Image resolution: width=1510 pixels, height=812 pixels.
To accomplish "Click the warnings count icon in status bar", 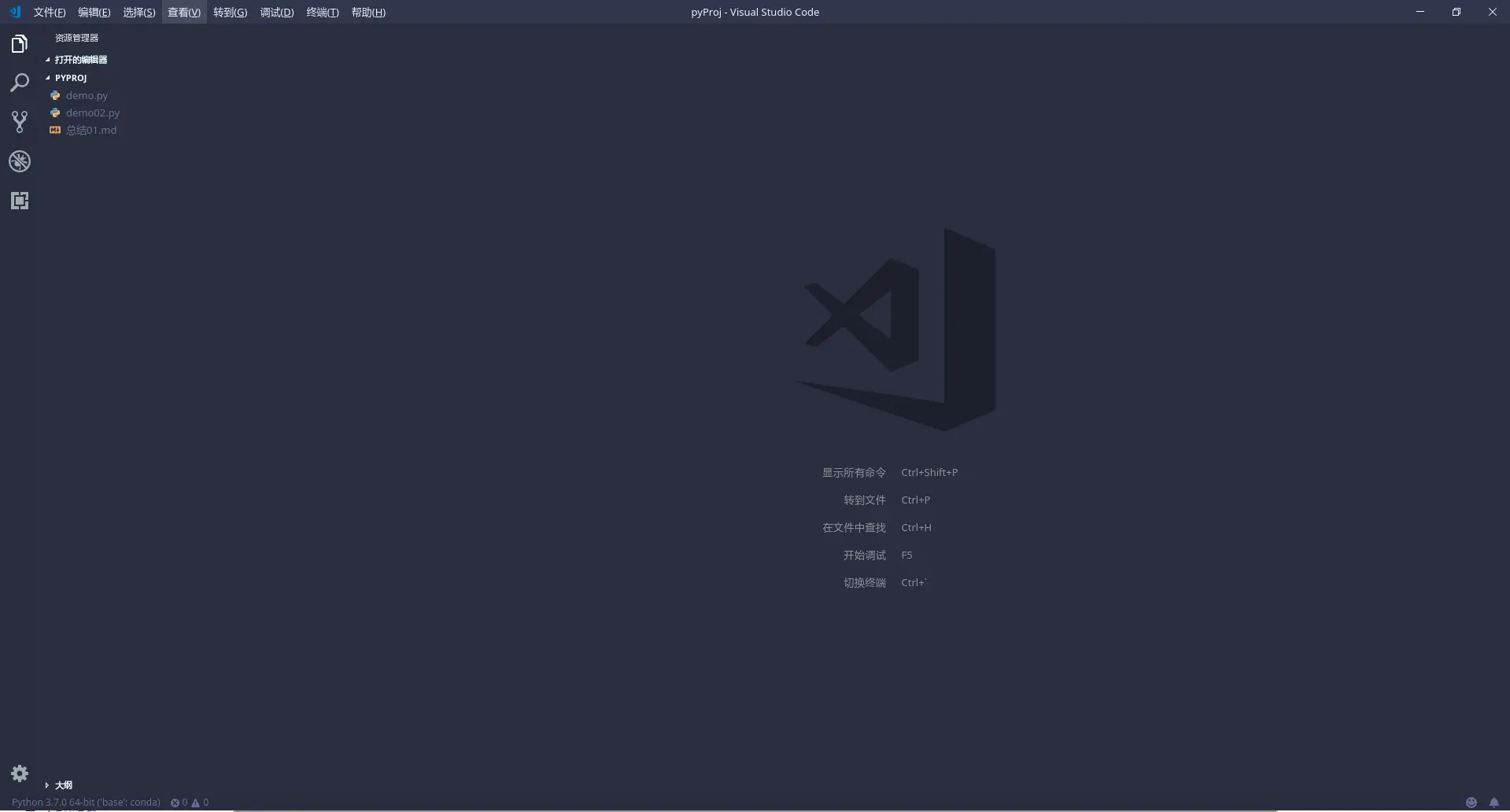I will point(196,803).
